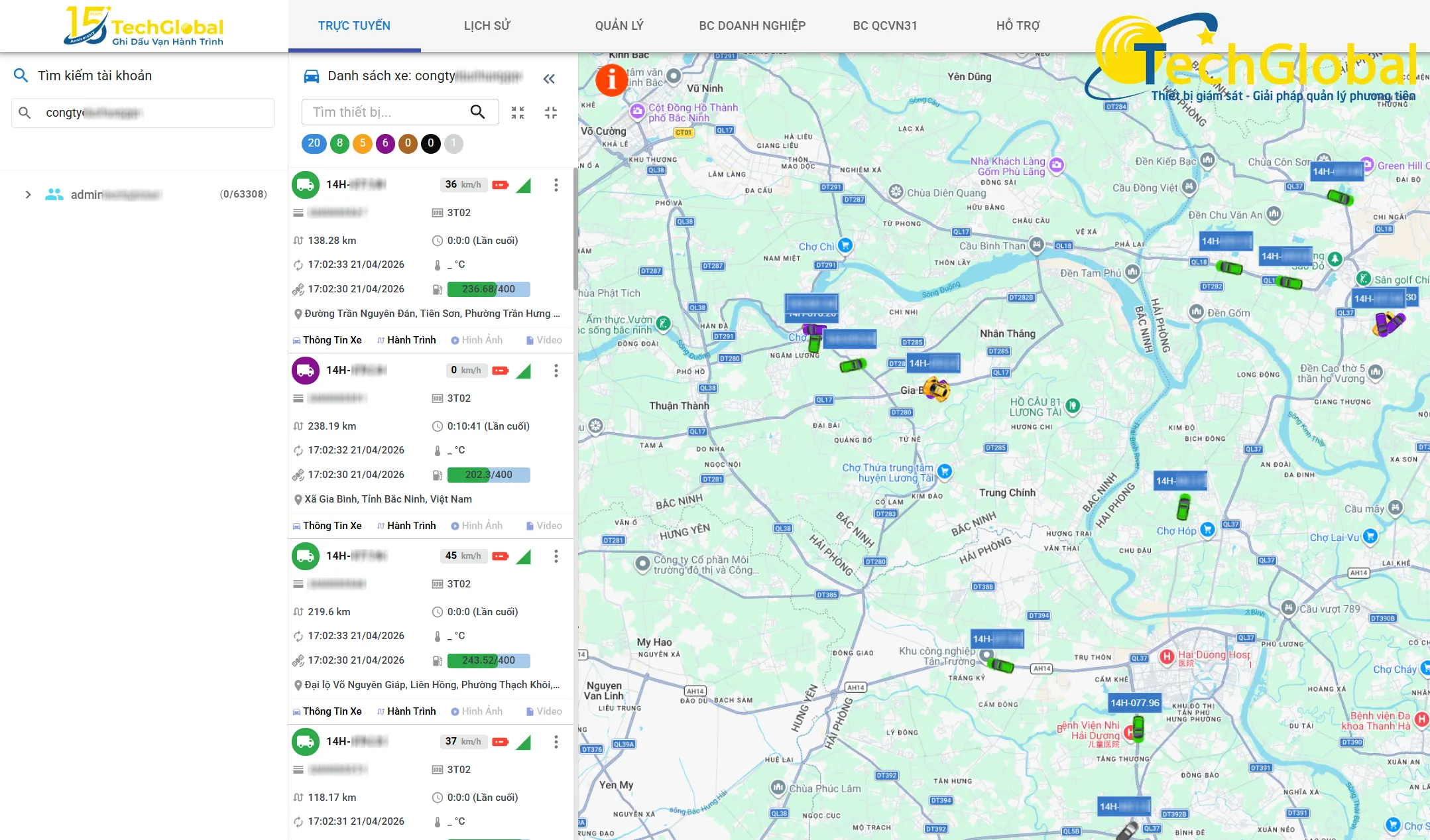Open the three-dot menu on the 45 km/h vehicle

pos(556,556)
